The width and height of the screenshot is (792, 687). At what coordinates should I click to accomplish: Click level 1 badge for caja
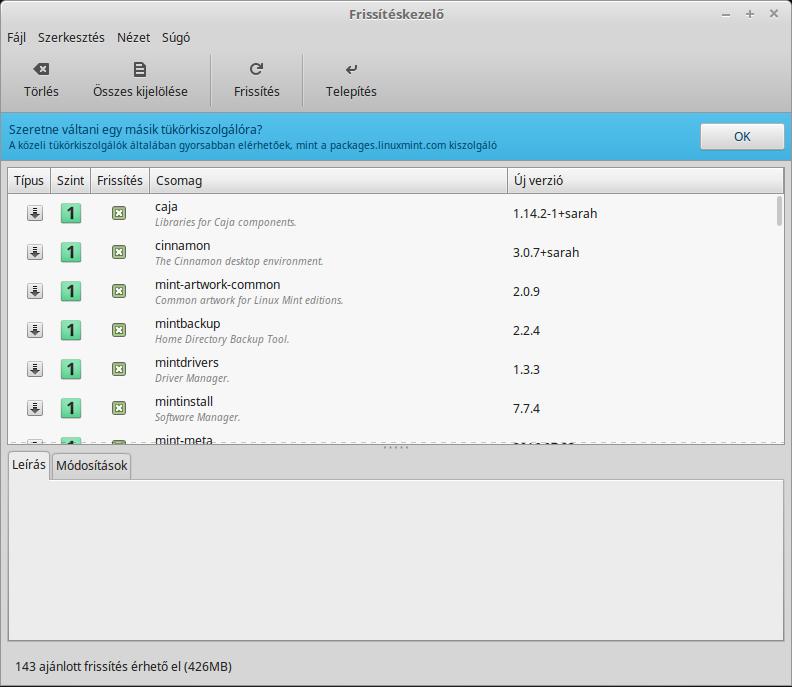pyautogui.click(x=71, y=213)
